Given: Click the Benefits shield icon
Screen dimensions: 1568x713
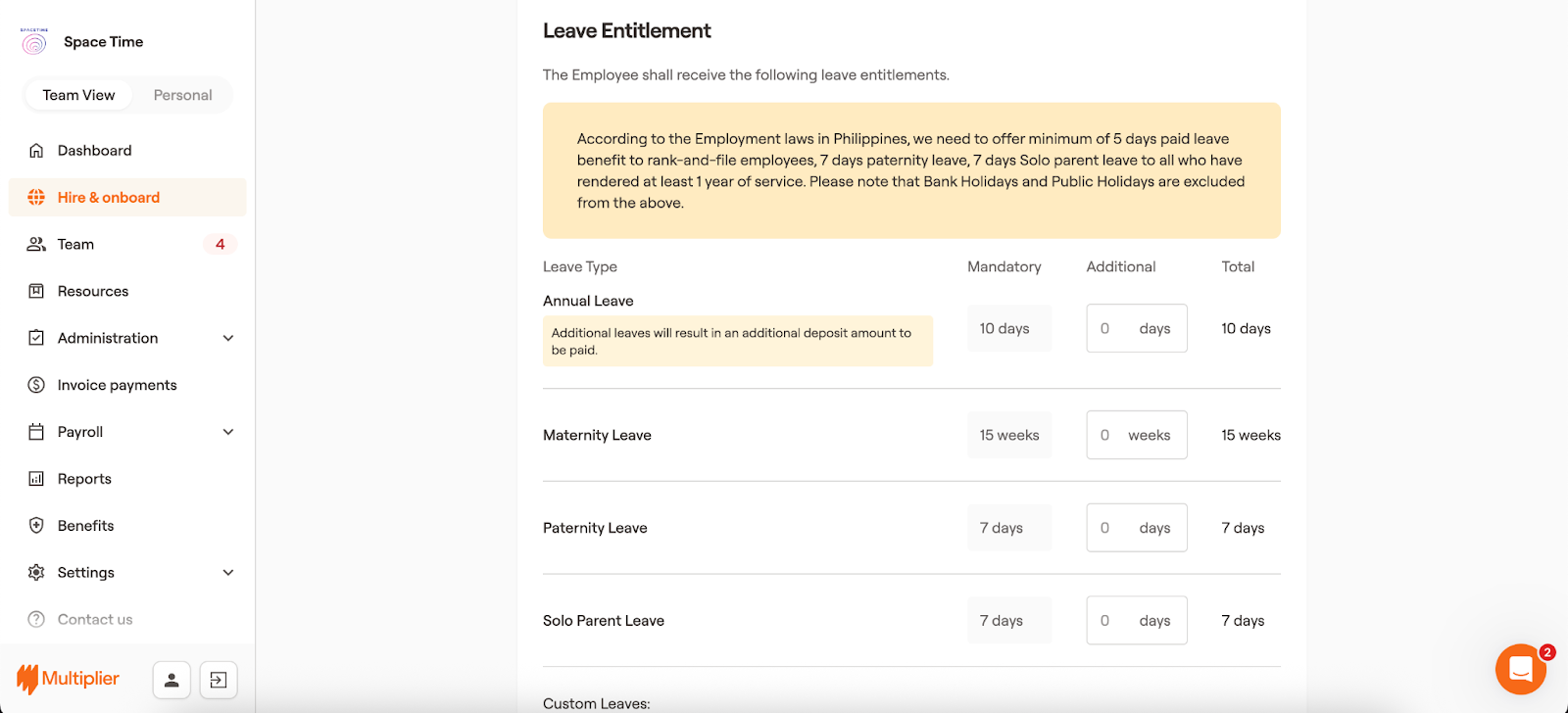Looking at the screenshot, I should click(x=36, y=526).
